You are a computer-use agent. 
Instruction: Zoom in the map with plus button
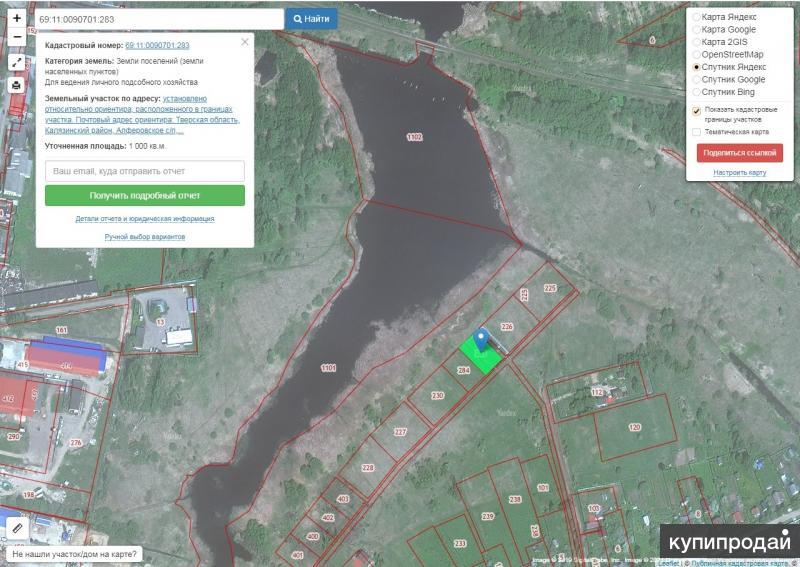point(17,18)
